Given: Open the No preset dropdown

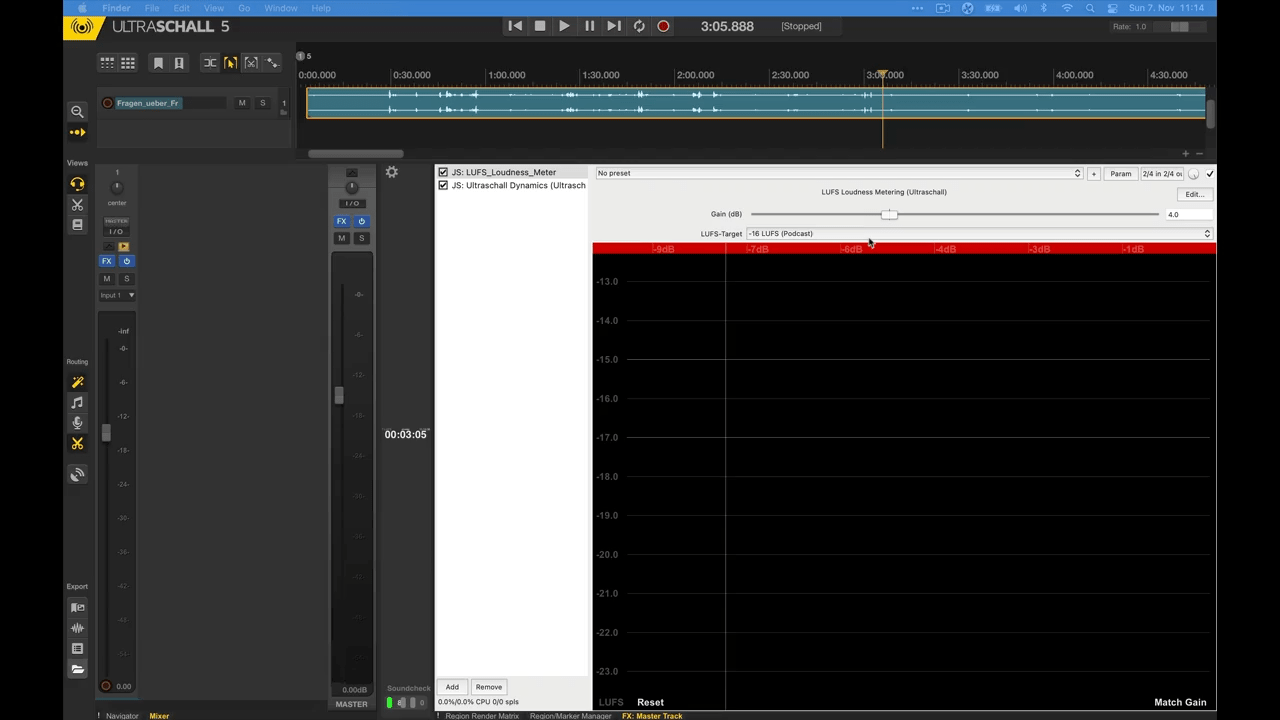Looking at the screenshot, I should click(839, 173).
